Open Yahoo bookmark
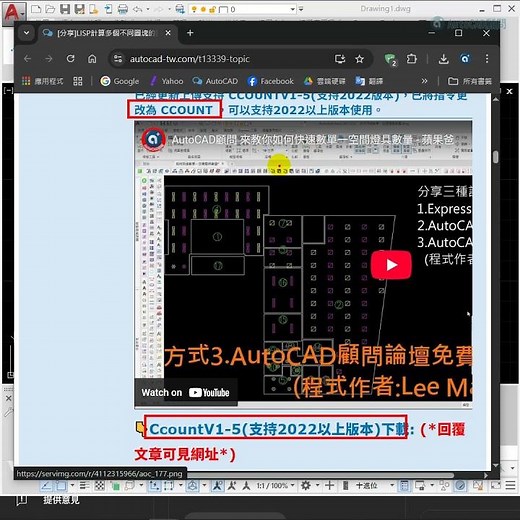Viewport: 520px width, 520px height. pyautogui.click(x=166, y=81)
